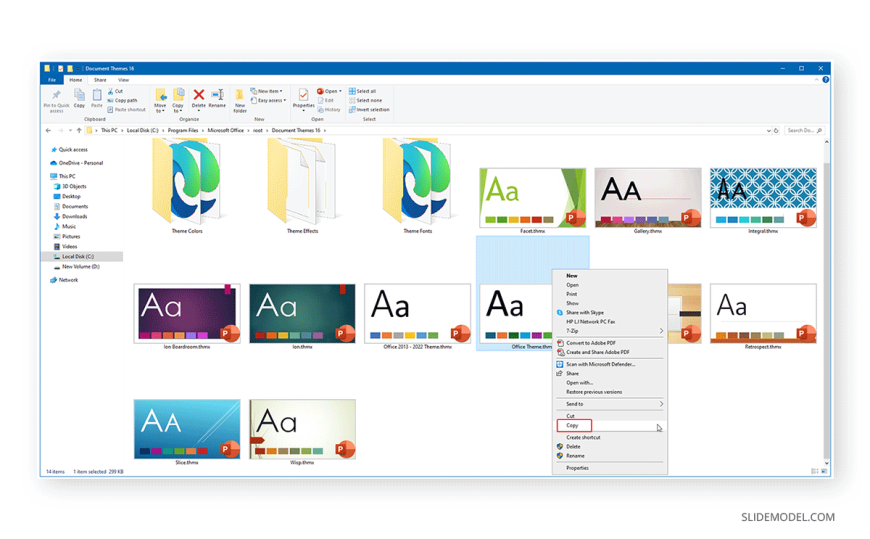
Task: Click the red Delete X icon
Action: click(198, 94)
